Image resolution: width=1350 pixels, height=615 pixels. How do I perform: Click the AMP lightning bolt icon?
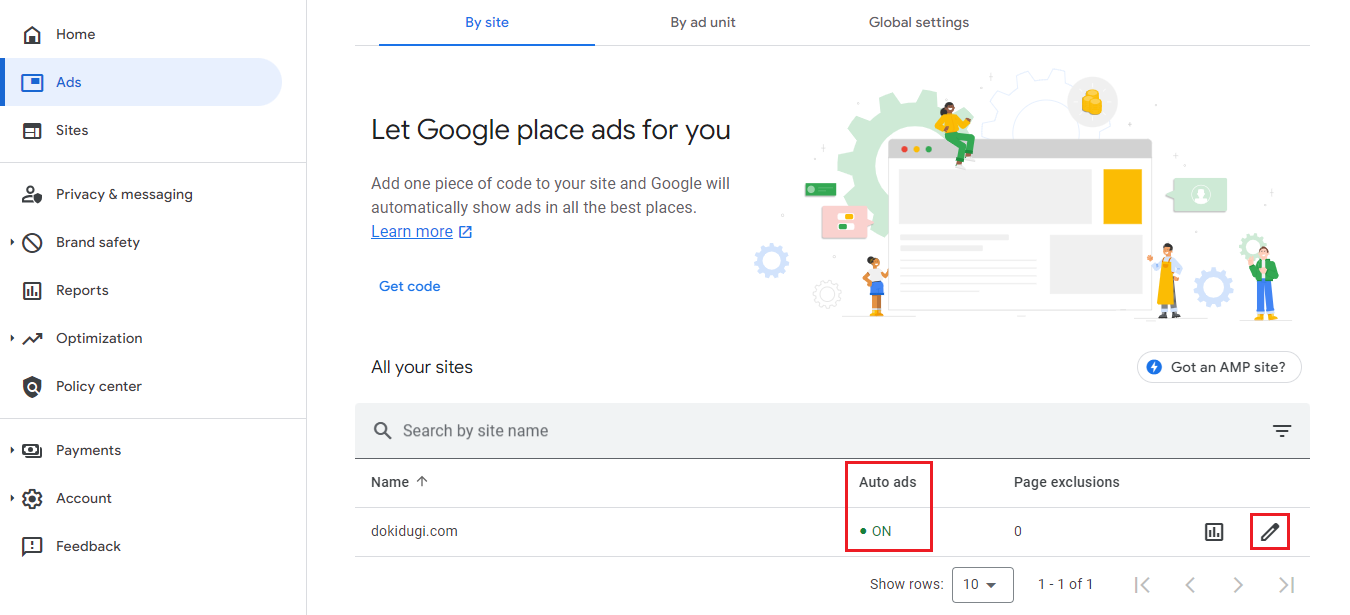1154,367
